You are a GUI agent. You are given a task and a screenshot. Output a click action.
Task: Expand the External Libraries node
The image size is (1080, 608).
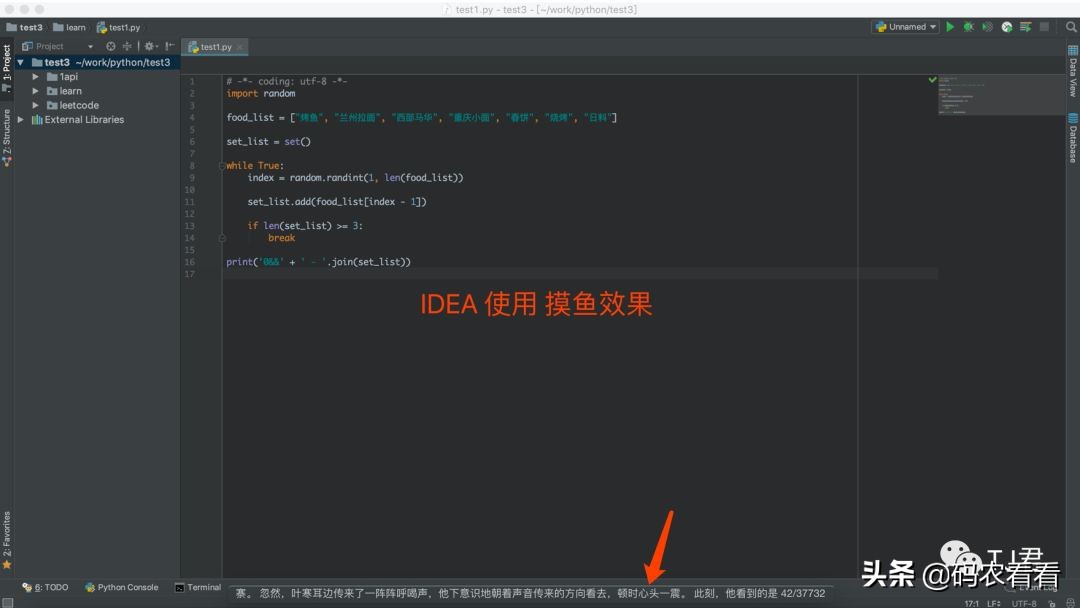coord(23,119)
